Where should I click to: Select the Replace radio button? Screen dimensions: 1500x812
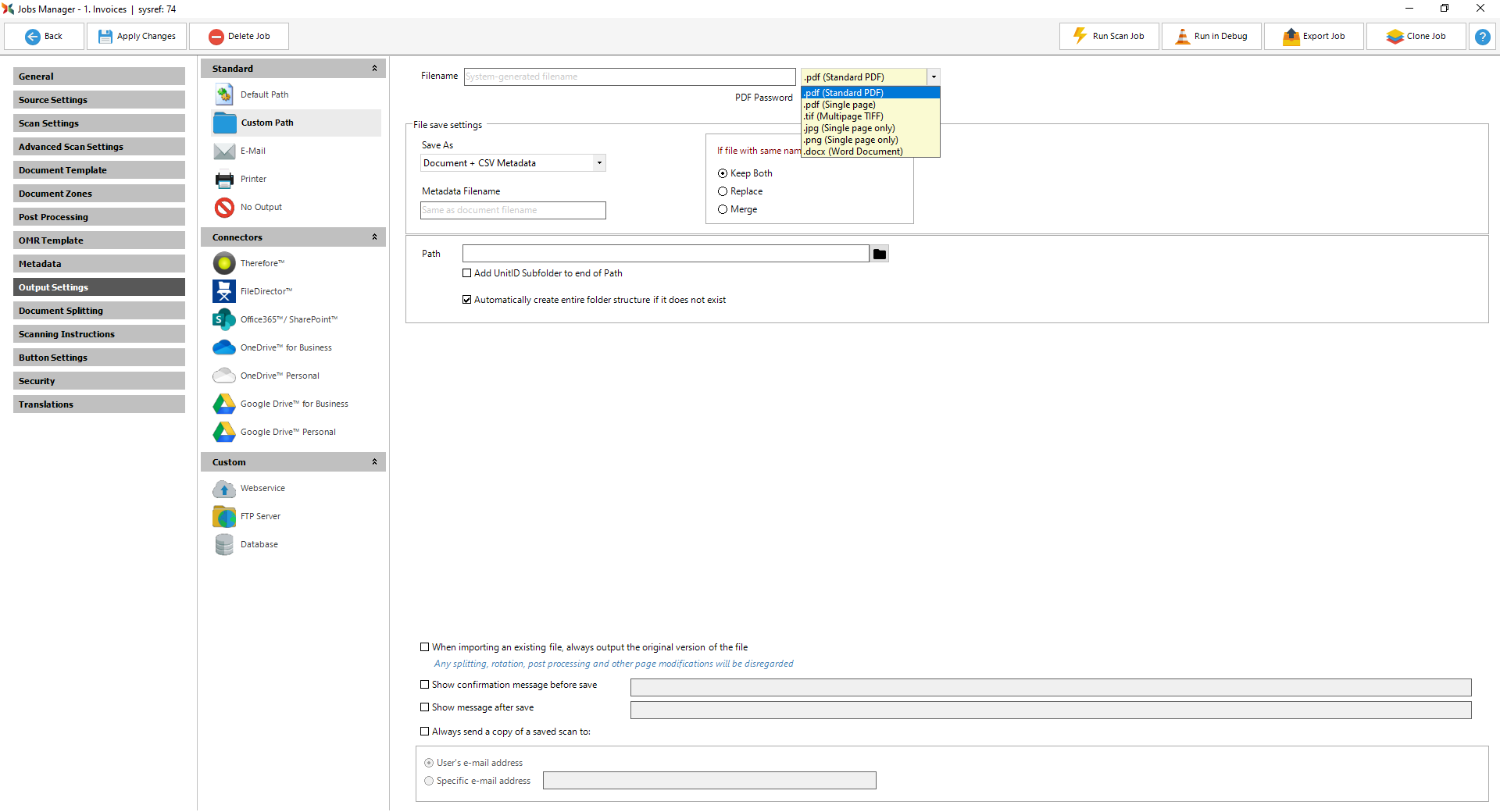click(723, 192)
